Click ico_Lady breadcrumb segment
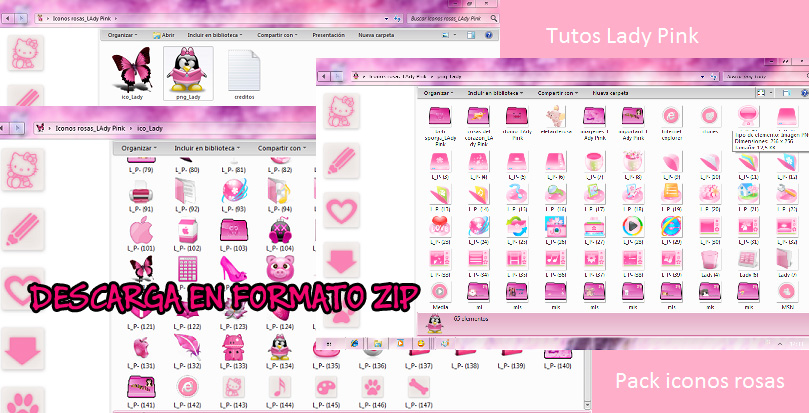The height and width of the screenshot is (413, 809). point(150,128)
